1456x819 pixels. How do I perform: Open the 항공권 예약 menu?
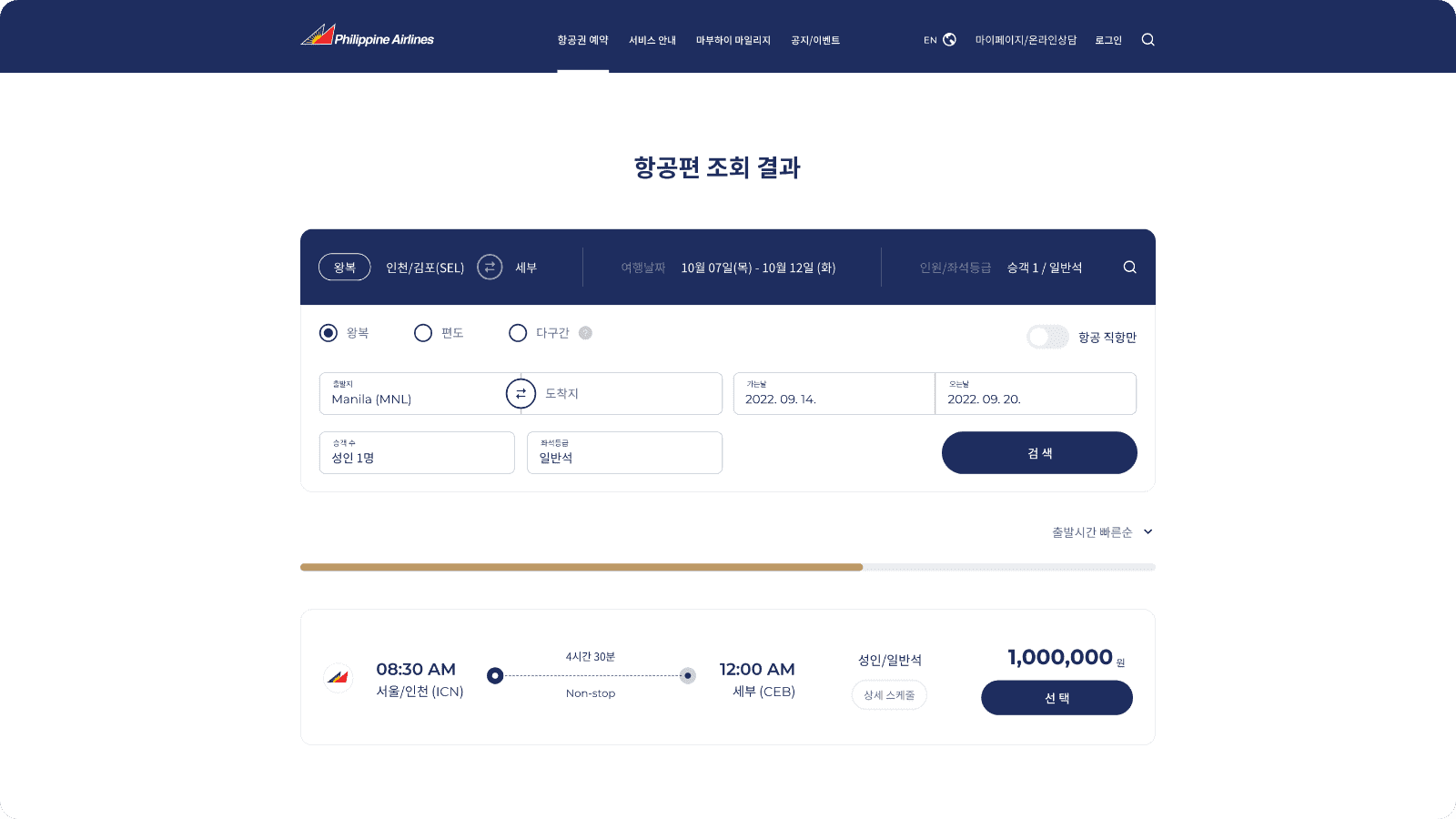[x=582, y=40]
